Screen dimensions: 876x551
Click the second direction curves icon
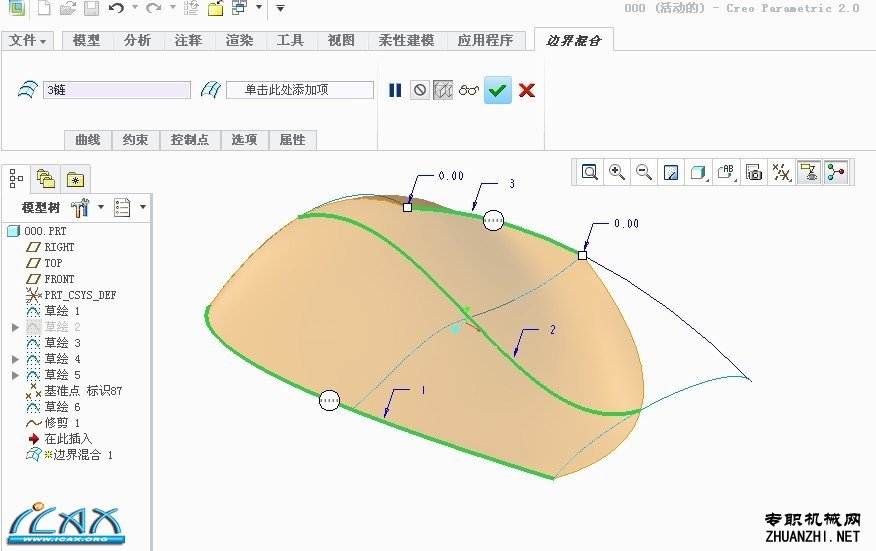point(211,89)
